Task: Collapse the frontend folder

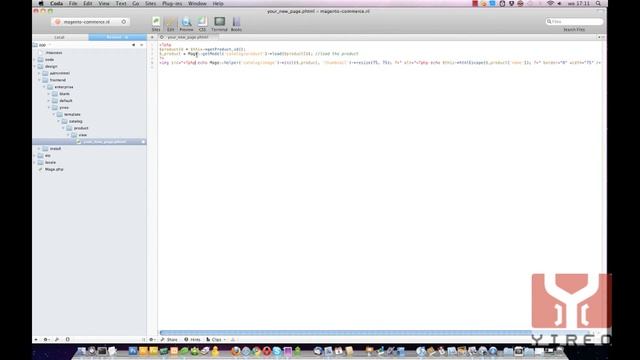Action: pos(40,80)
